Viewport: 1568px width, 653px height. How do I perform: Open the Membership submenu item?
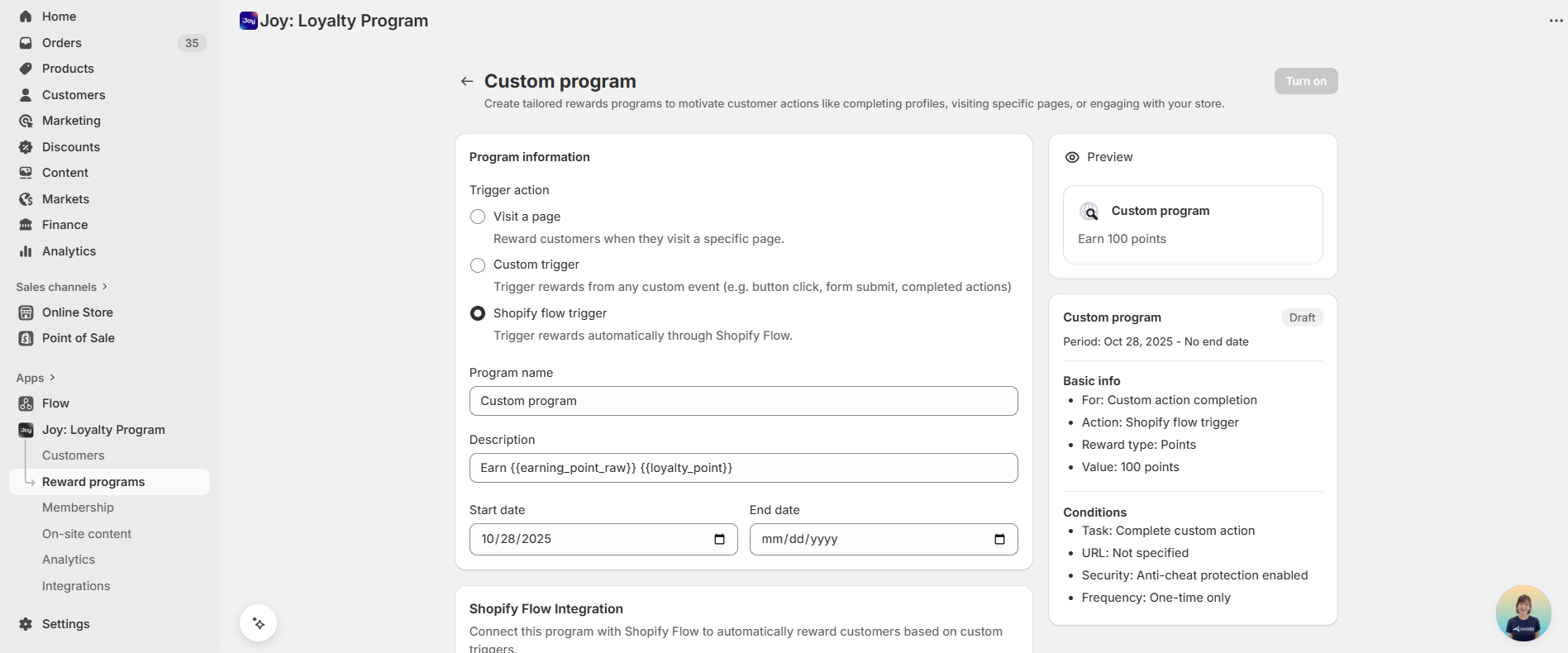click(x=78, y=508)
